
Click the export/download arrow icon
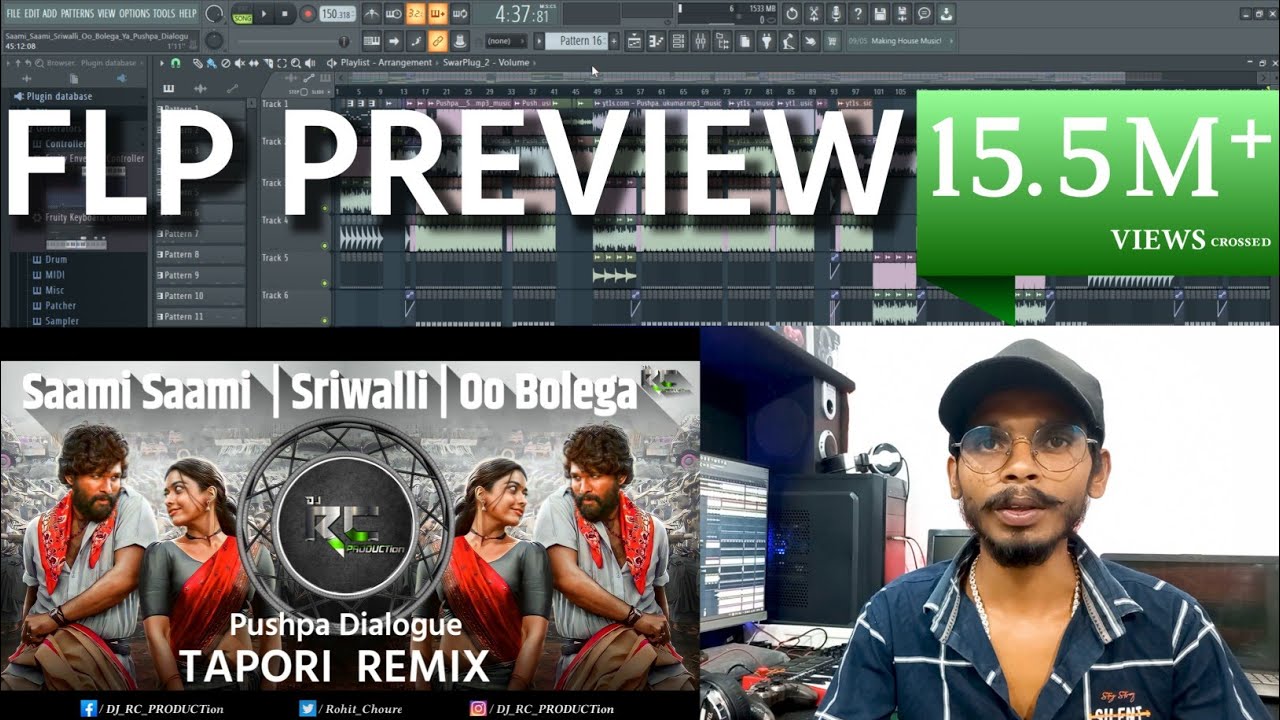pos(946,14)
